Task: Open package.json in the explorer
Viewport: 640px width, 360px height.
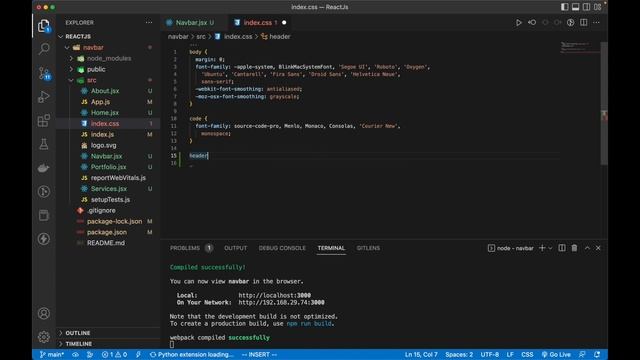Action: (x=107, y=232)
